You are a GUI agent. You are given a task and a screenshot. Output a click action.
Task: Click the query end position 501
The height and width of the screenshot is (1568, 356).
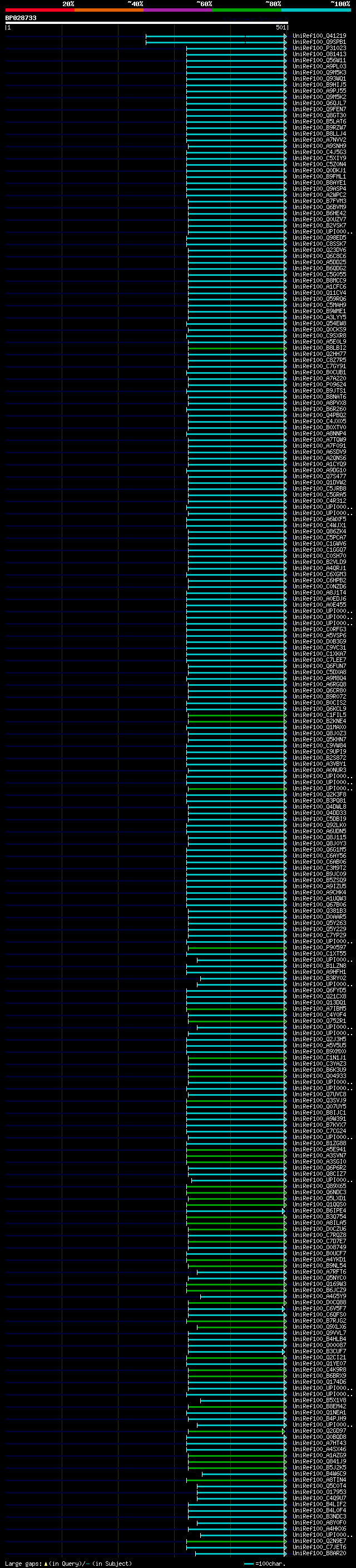280,27
